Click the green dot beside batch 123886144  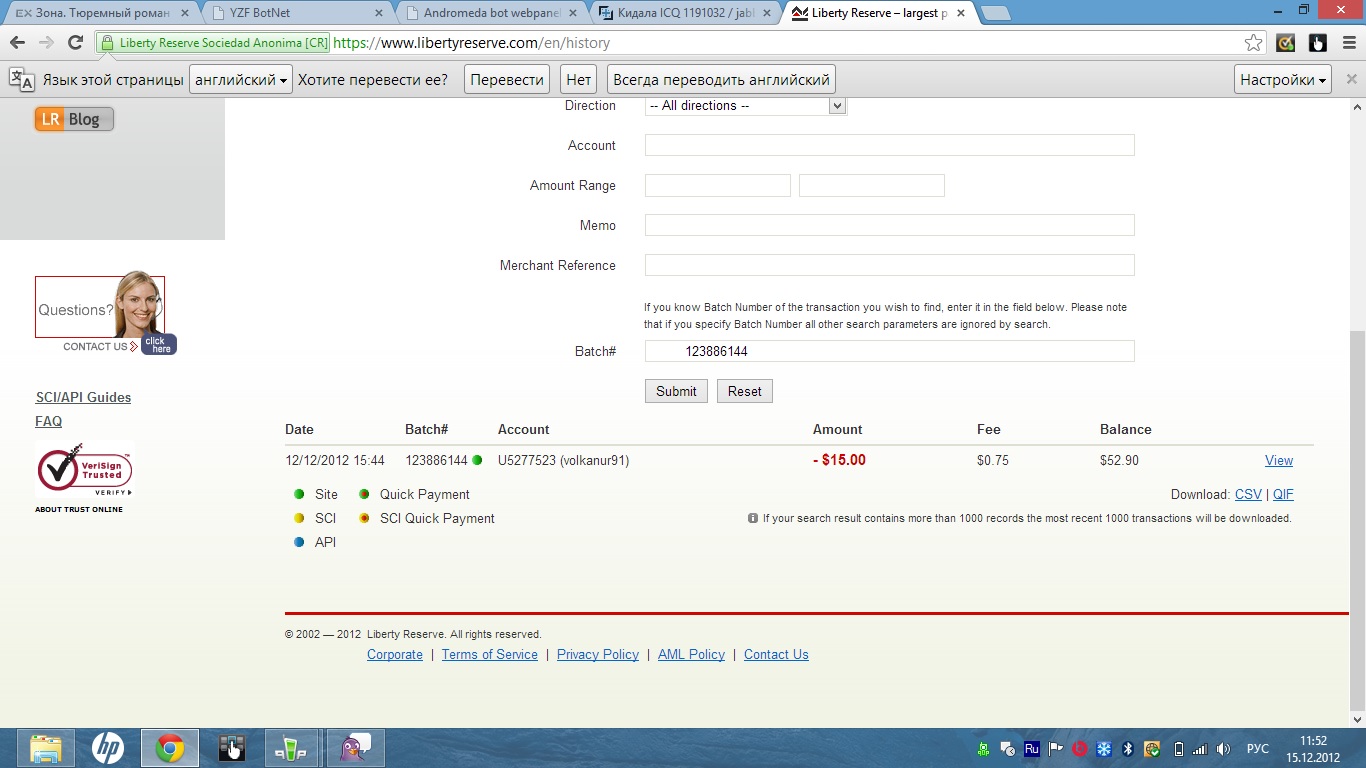(x=477, y=460)
